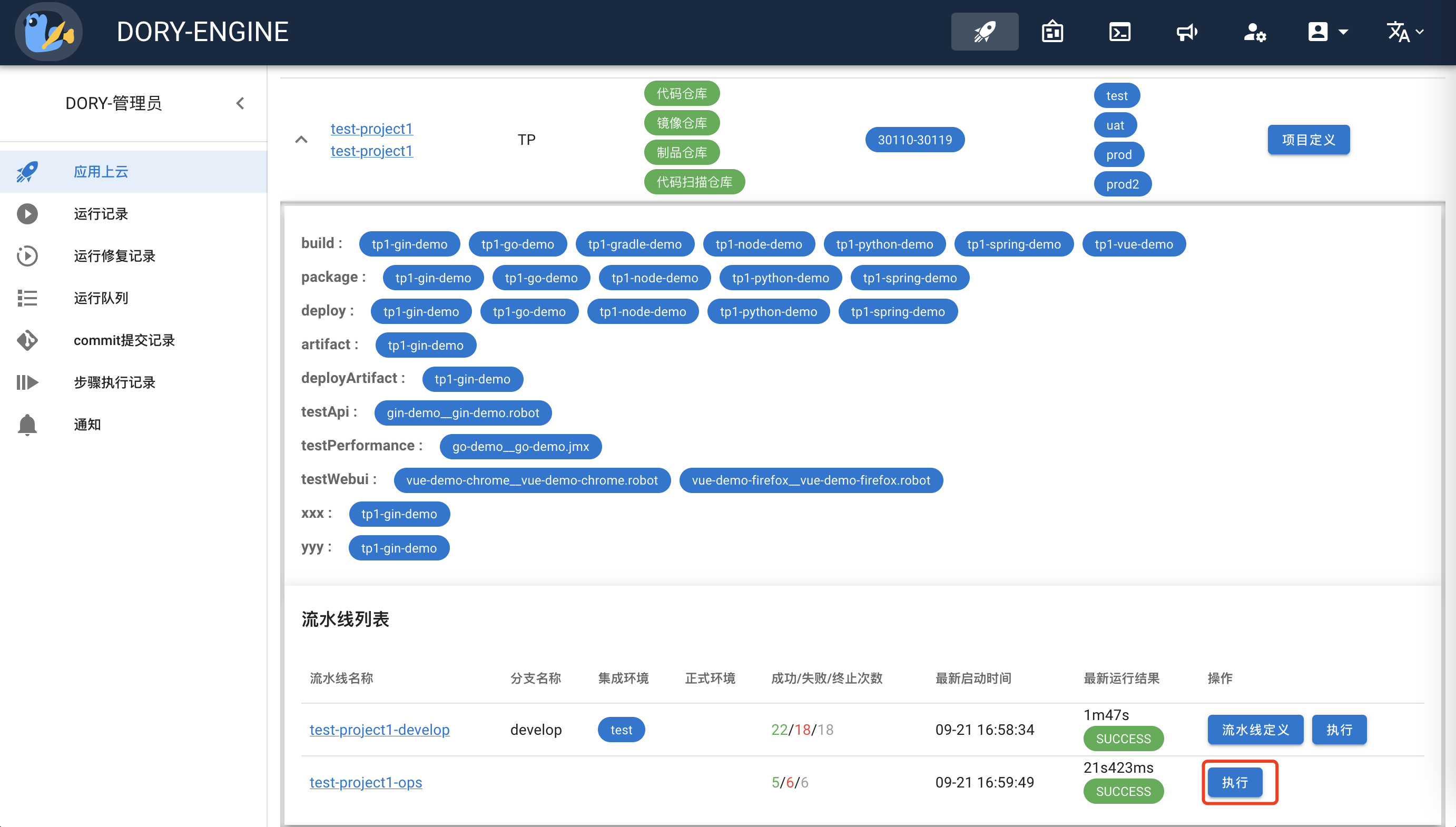Viewport: 1456px width, 827px height.
Task: Click the tp1-vue-demo build tag
Action: [1134, 244]
